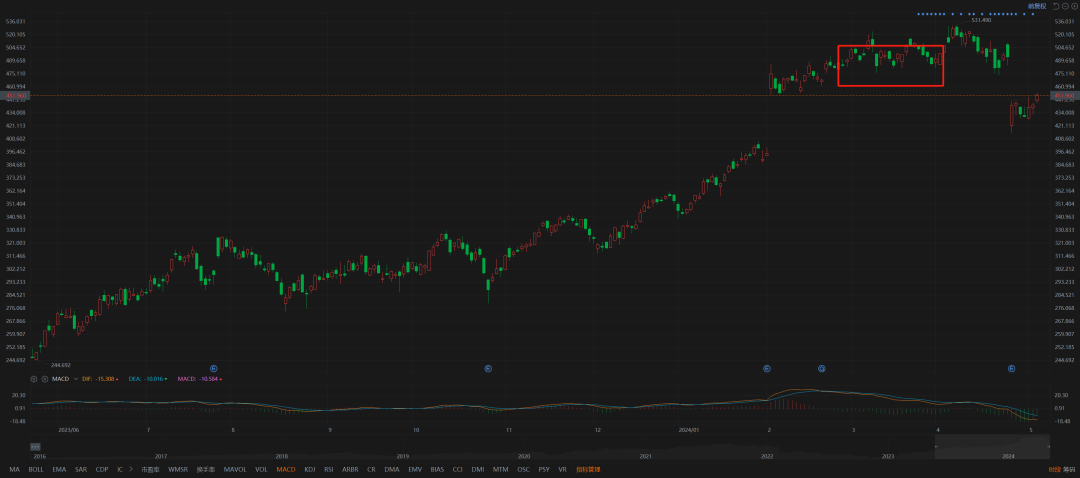
Task: Click the MACD panel settings icon
Action: coord(33,379)
